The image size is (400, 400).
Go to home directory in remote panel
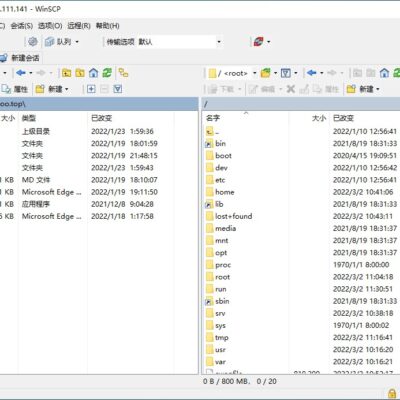click(385, 73)
